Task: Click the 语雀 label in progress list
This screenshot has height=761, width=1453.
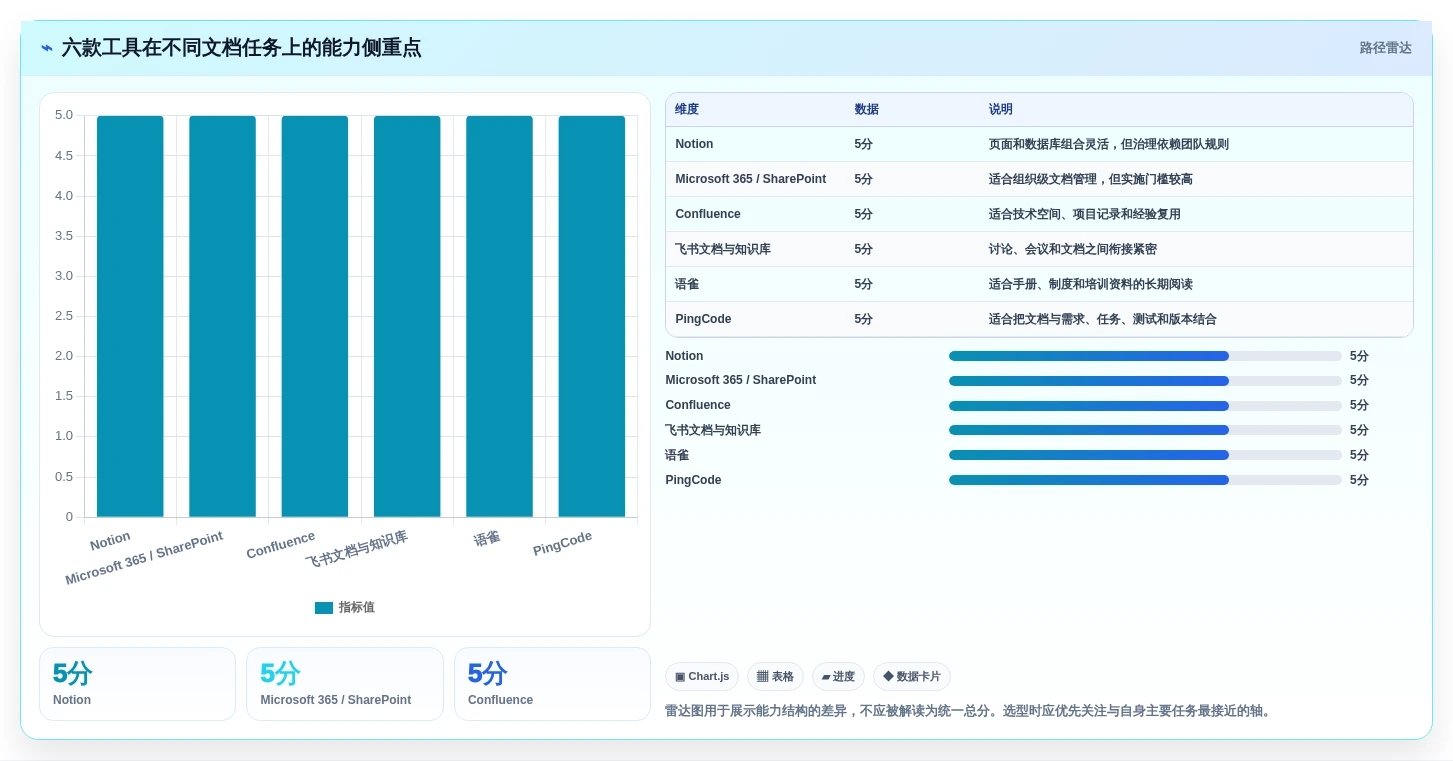Action: point(677,455)
